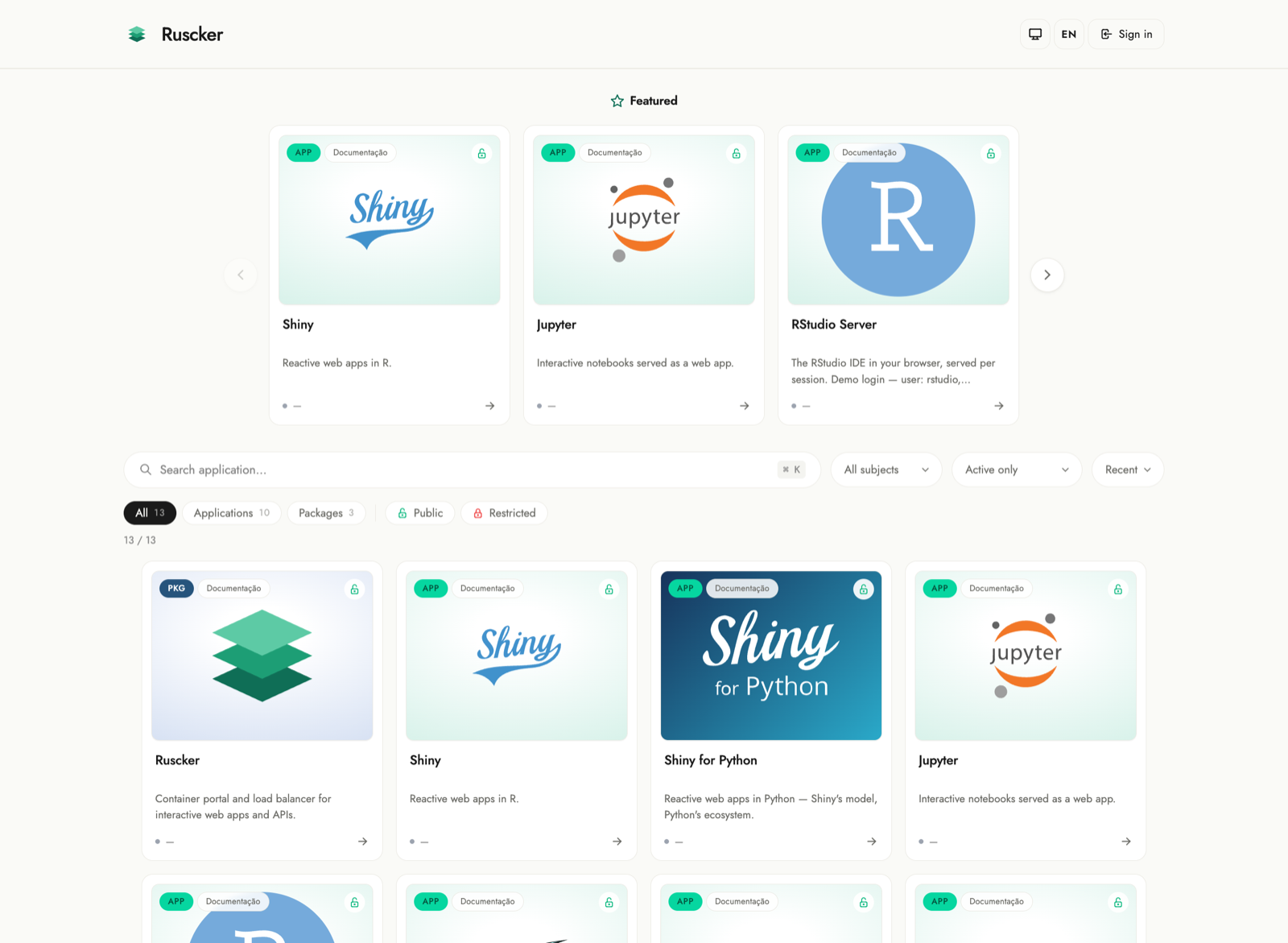
Task: Select the Applications 10 filter tab
Action: 232,513
